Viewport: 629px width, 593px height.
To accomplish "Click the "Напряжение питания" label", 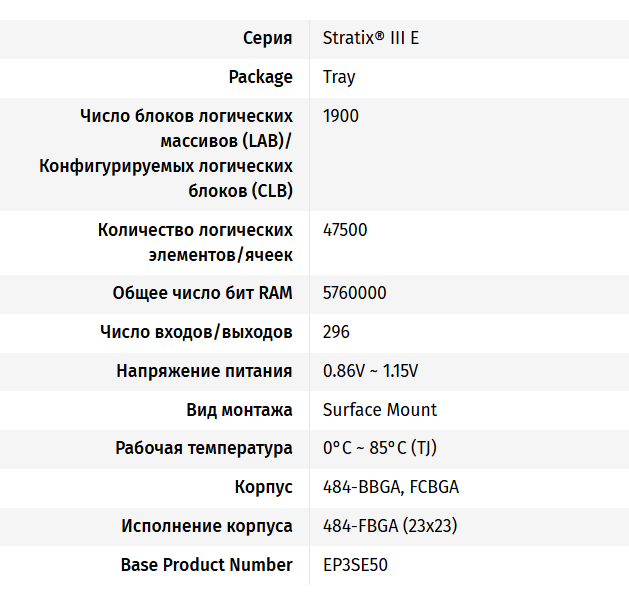I will tap(204, 371).
